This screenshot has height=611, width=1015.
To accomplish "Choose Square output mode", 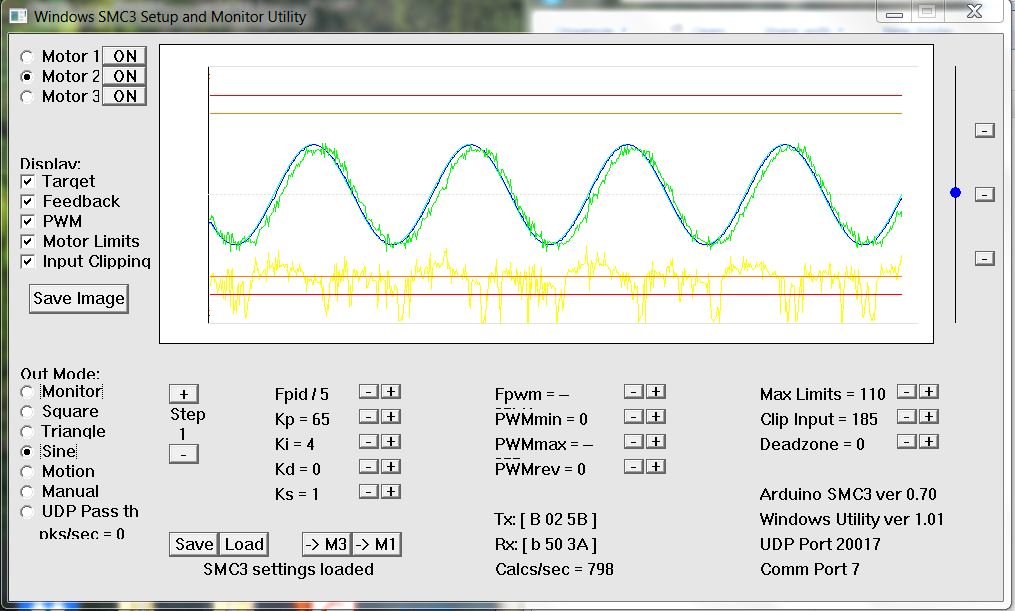I will click(27, 412).
